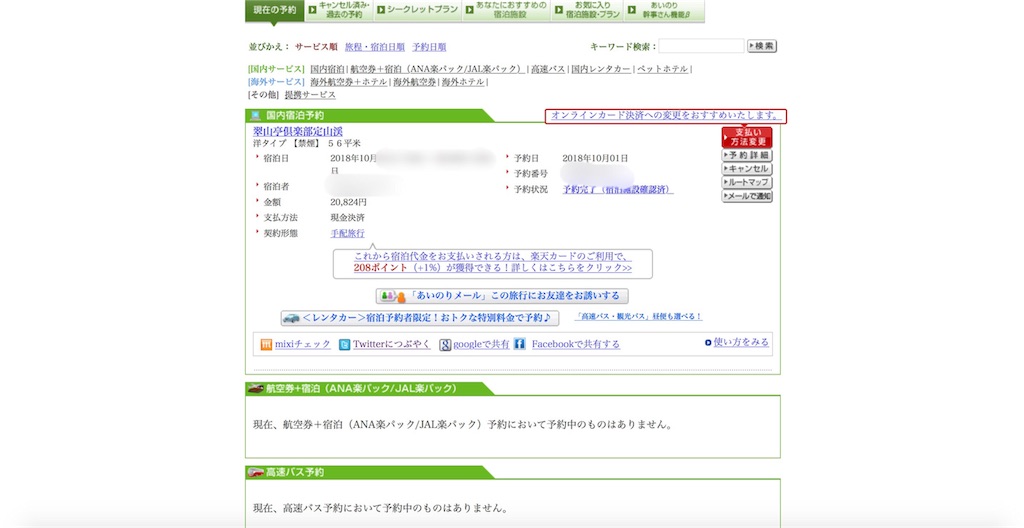The width and height of the screenshot is (1024, 528).
Task: Click the Twitter bird icon
Action: (344, 344)
